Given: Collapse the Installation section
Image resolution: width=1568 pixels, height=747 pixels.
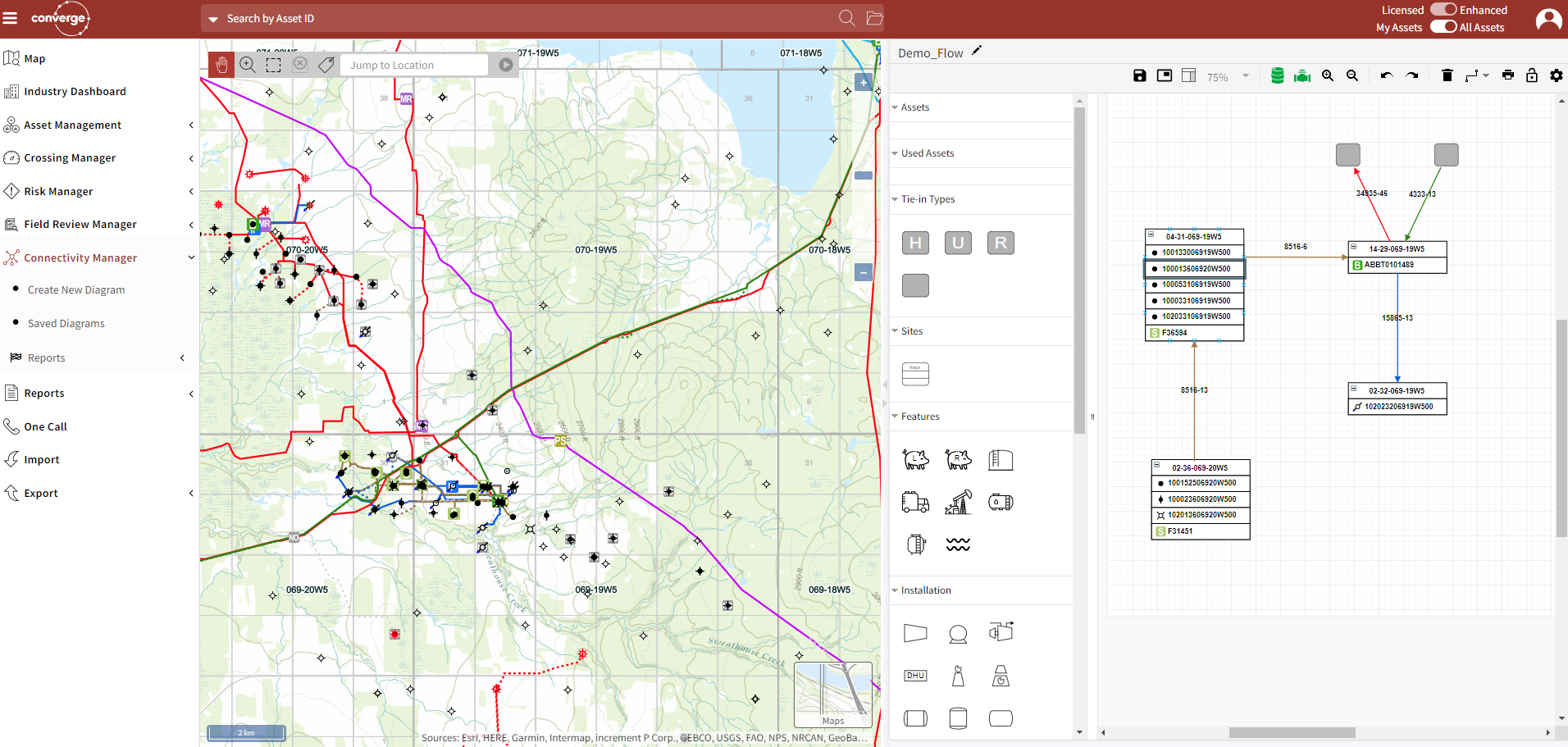Looking at the screenshot, I should pyautogui.click(x=895, y=590).
